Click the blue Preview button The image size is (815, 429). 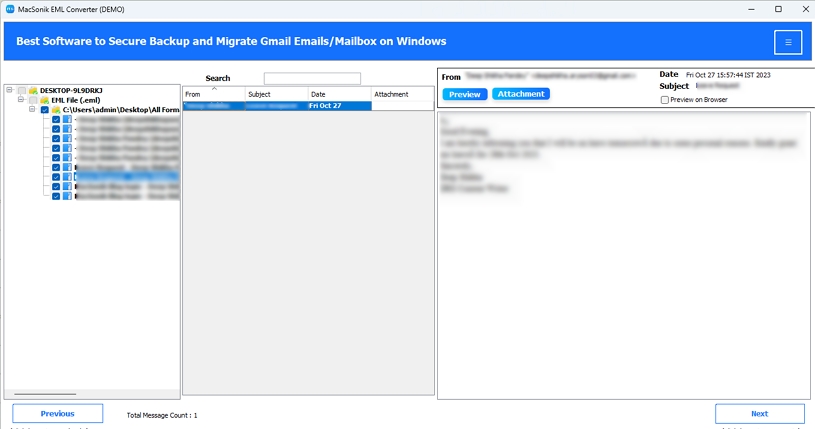click(465, 94)
